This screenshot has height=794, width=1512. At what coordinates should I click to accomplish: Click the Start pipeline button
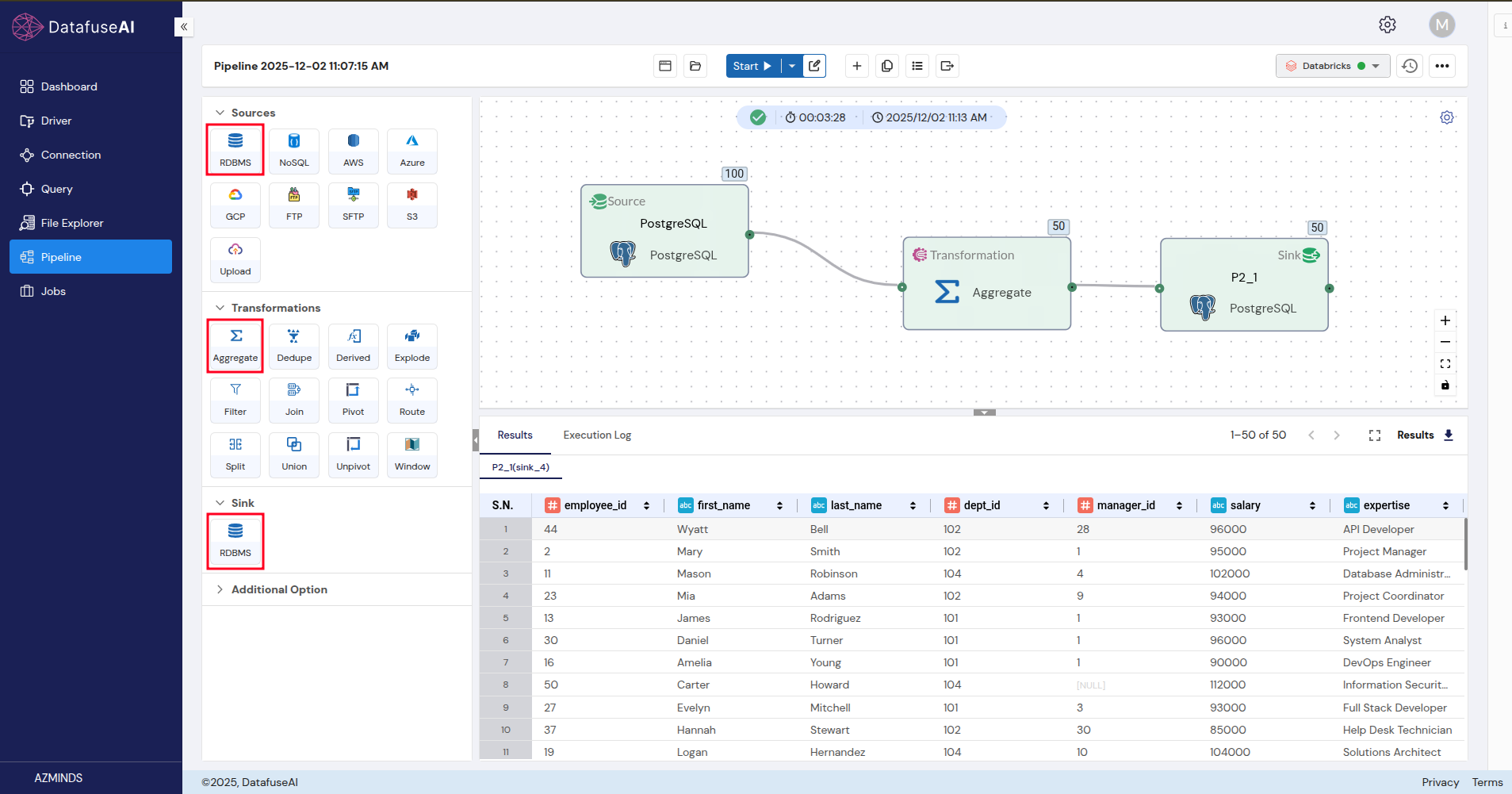click(x=752, y=66)
